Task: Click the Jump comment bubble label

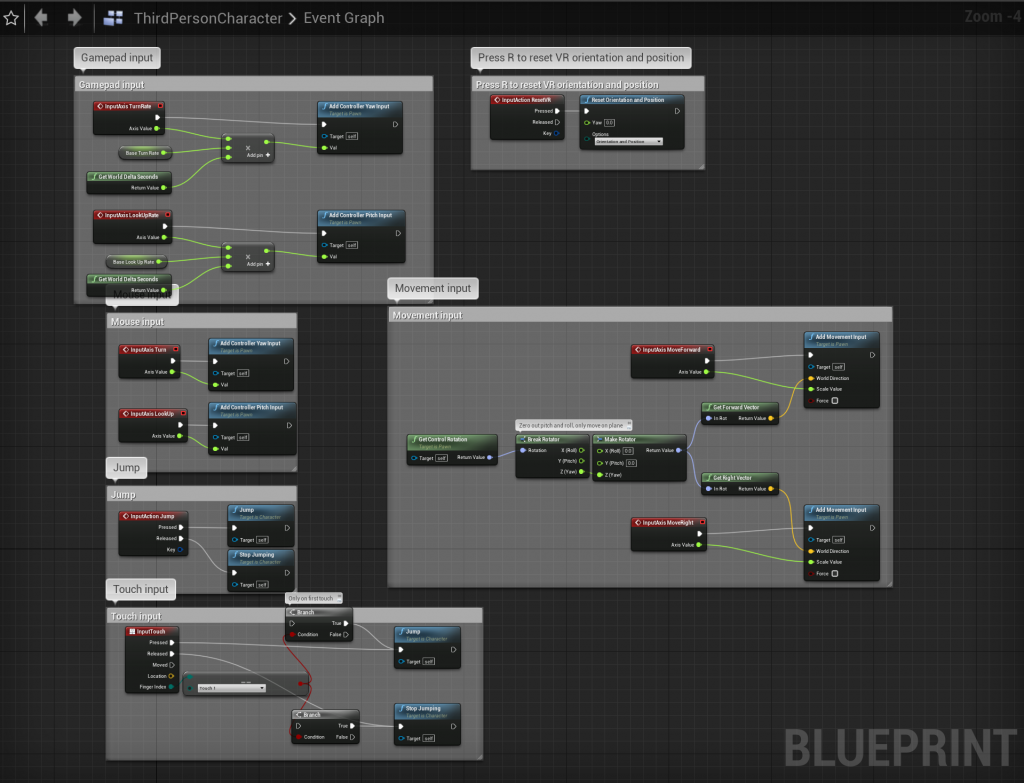Action: [x=127, y=467]
